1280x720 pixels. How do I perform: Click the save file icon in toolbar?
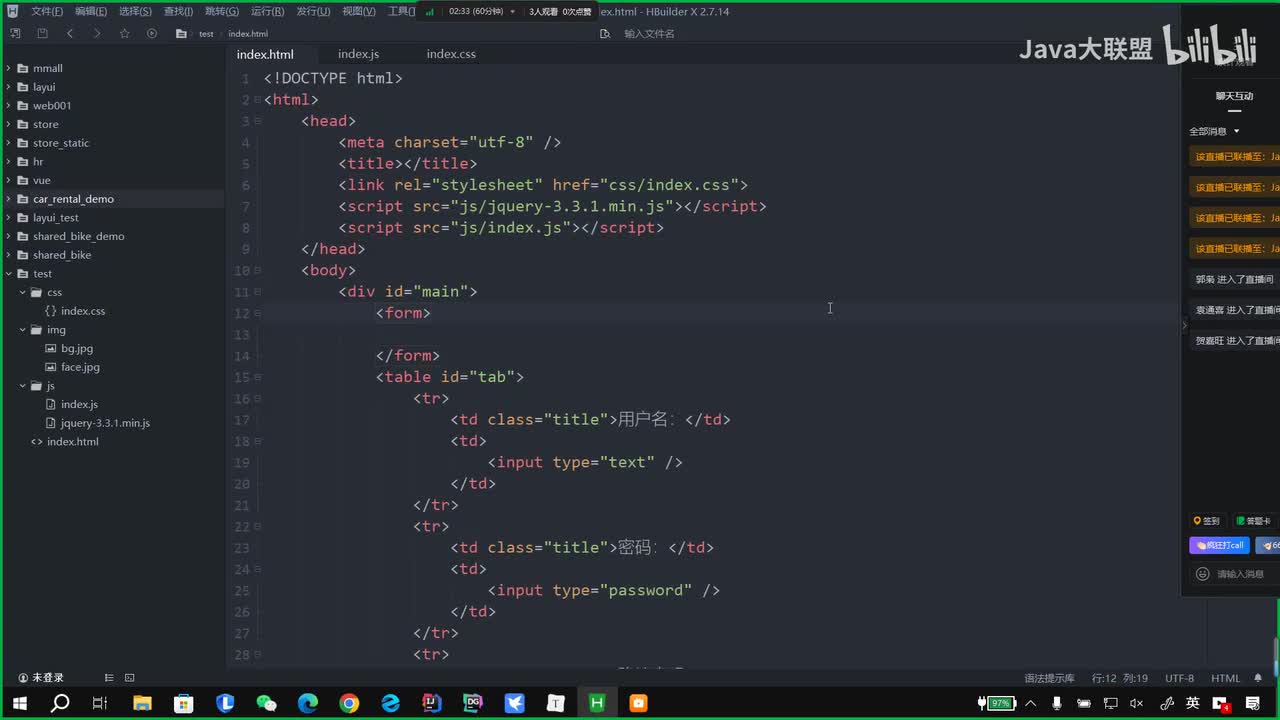[x=42, y=33]
